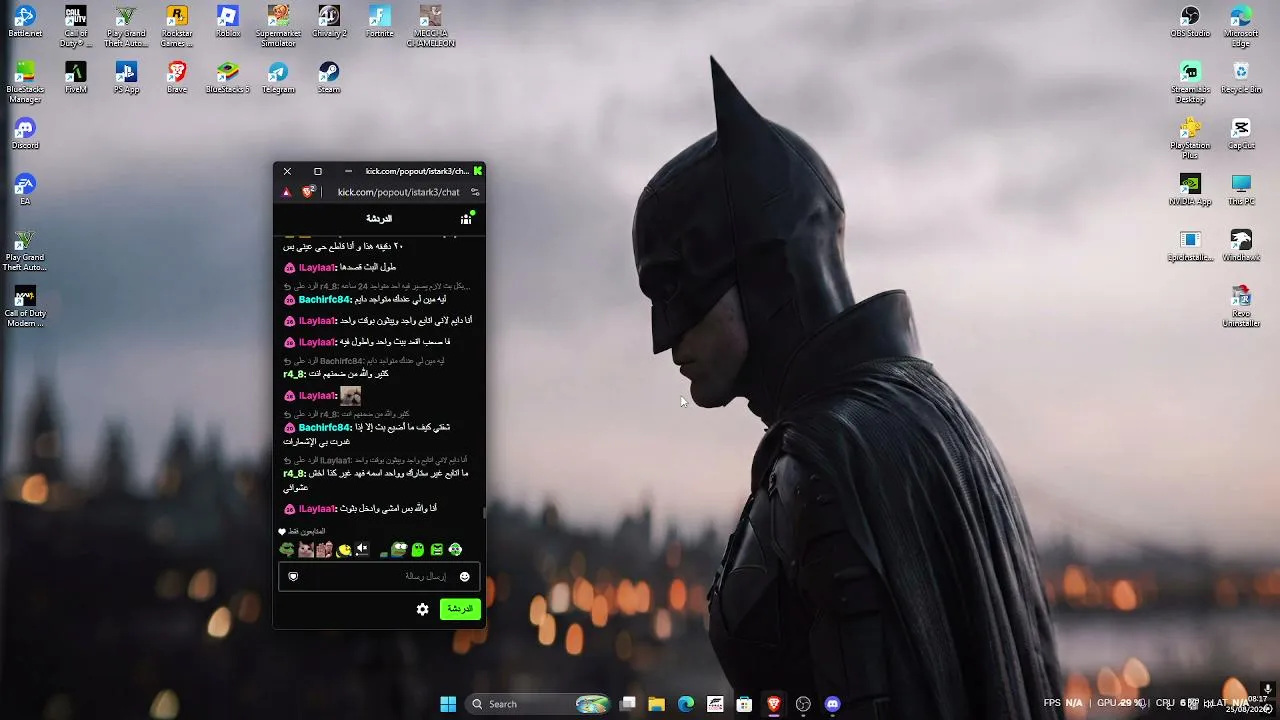Click the green chat send button
Viewport: 1280px width, 720px height.
[x=460, y=609]
